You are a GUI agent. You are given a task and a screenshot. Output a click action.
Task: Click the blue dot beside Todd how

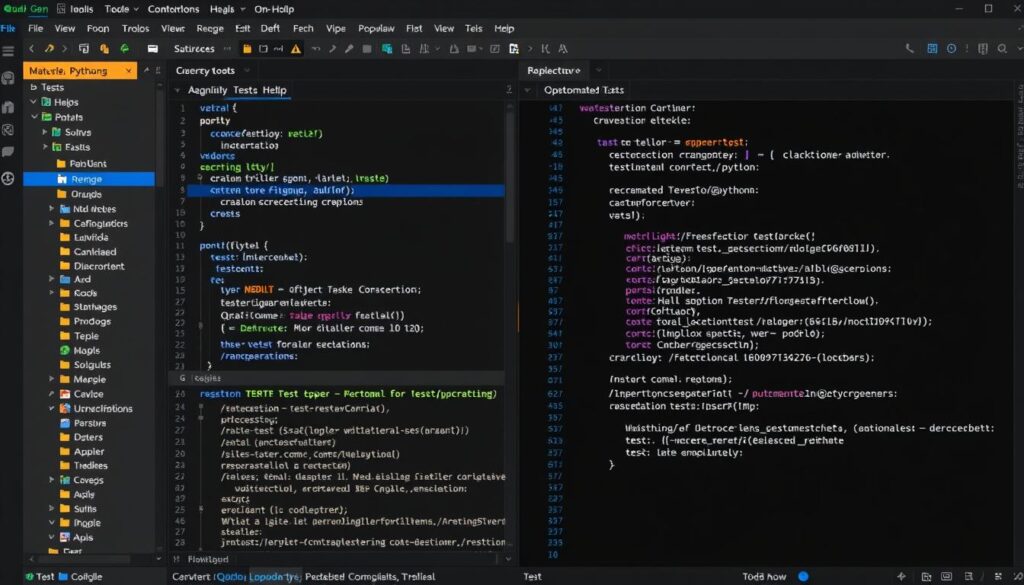click(803, 577)
